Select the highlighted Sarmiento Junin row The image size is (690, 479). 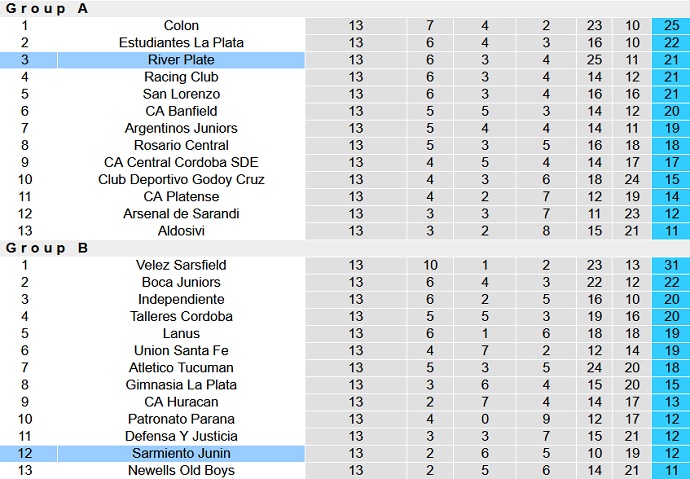(181, 454)
